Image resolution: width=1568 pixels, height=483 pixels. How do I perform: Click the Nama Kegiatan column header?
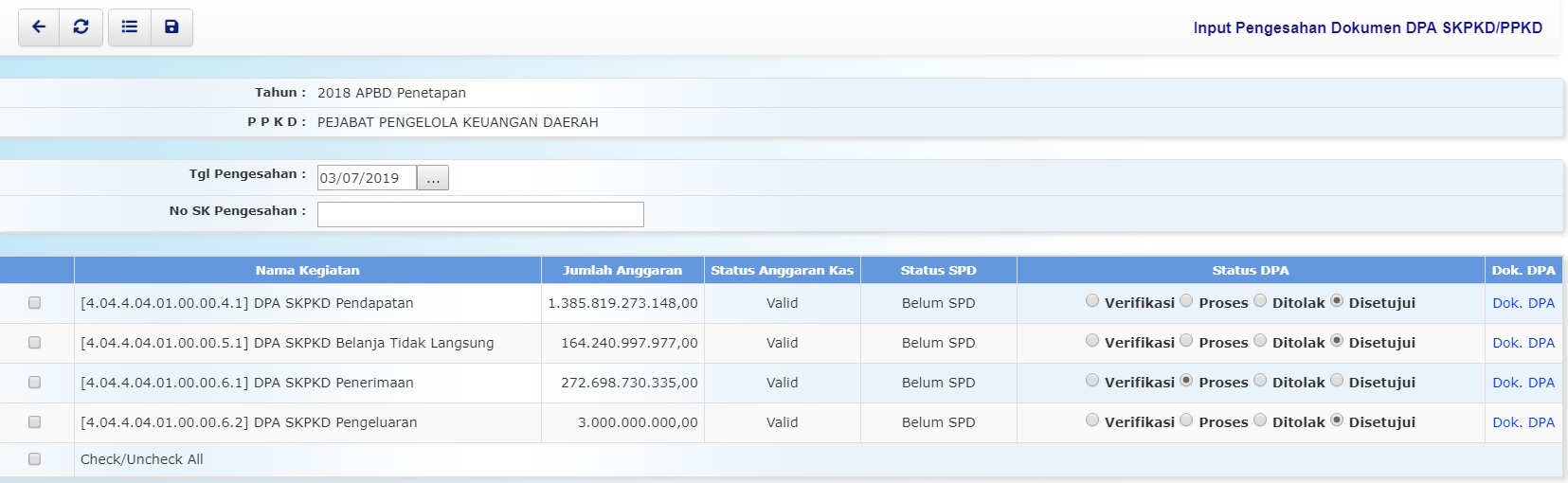[x=307, y=270]
